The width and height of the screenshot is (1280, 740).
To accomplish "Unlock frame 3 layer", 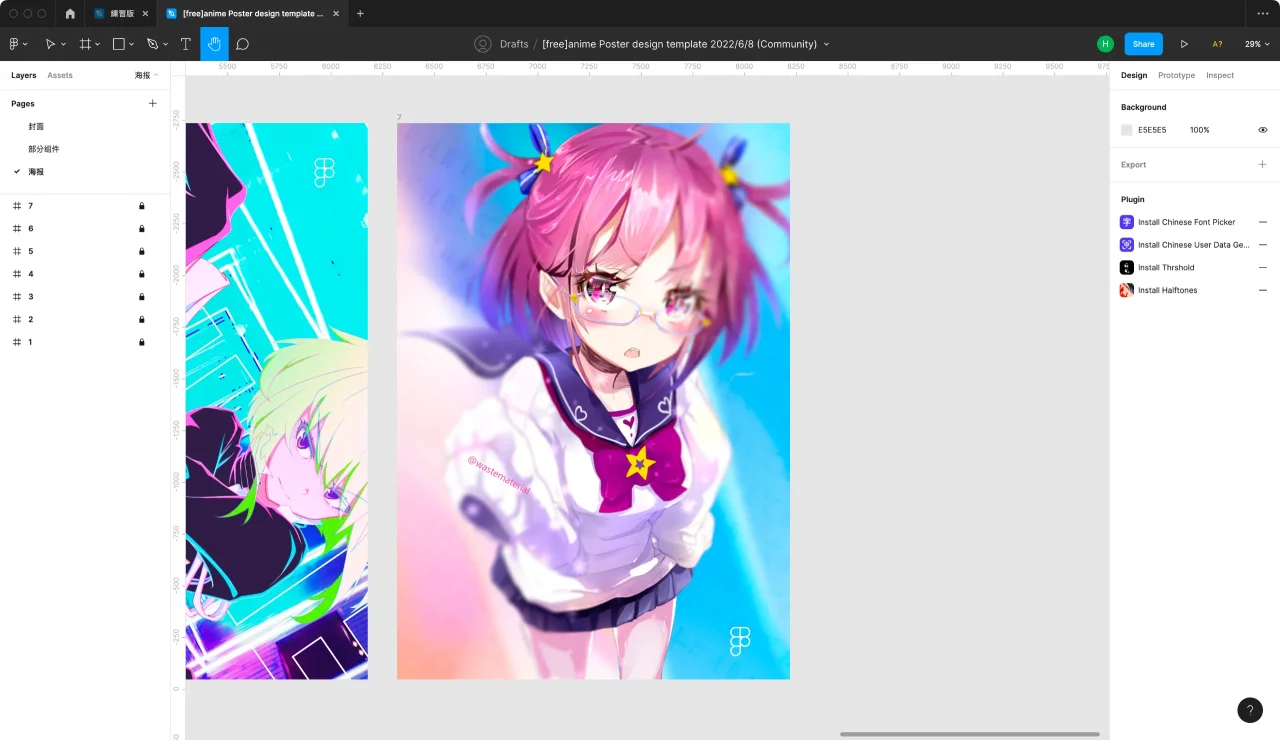I will point(142,297).
